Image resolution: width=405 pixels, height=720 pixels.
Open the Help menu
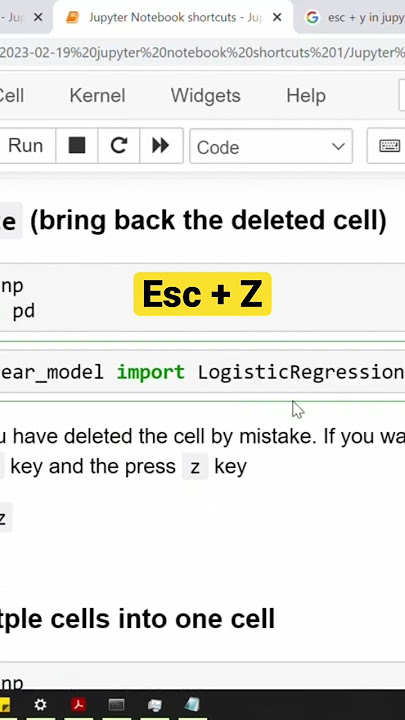coord(306,96)
